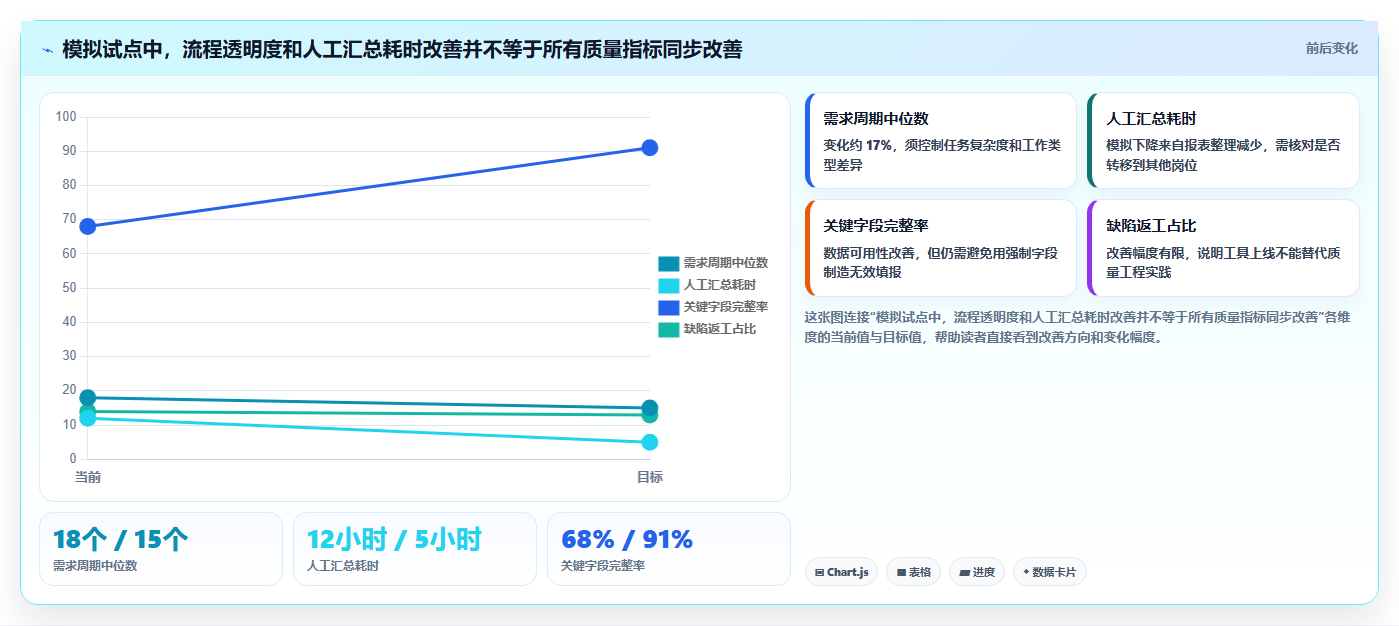The height and width of the screenshot is (626, 1399).
Task: Click the lightning icon before the slide title
Action: 47,50
